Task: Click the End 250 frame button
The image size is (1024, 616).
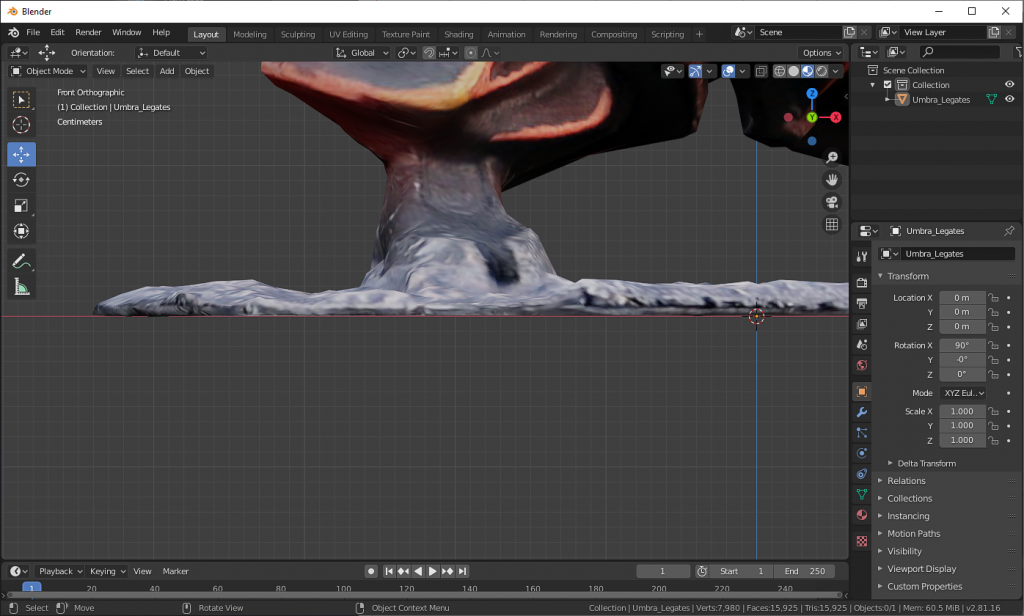Action: pyautogui.click(x=804, y=571)
